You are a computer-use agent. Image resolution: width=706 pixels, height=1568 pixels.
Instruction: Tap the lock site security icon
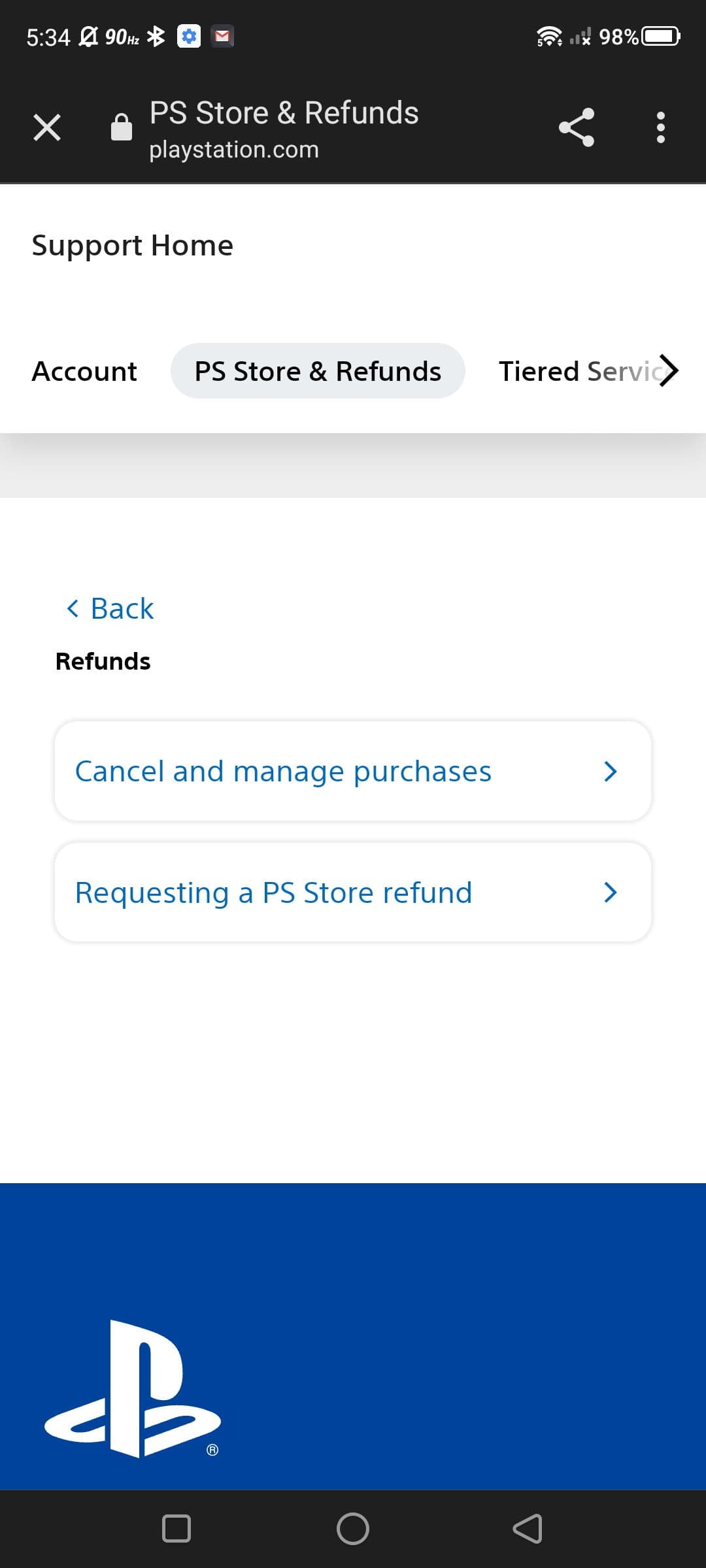pos(122,127)
